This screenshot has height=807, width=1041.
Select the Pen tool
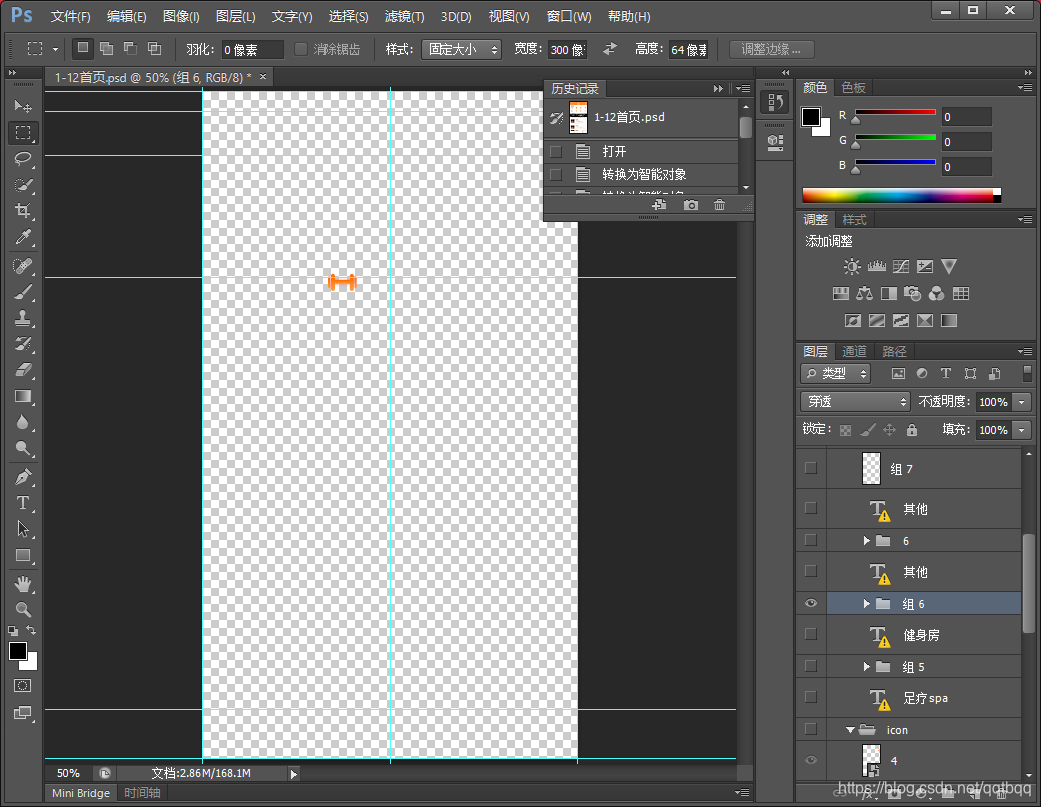(23, 477)
